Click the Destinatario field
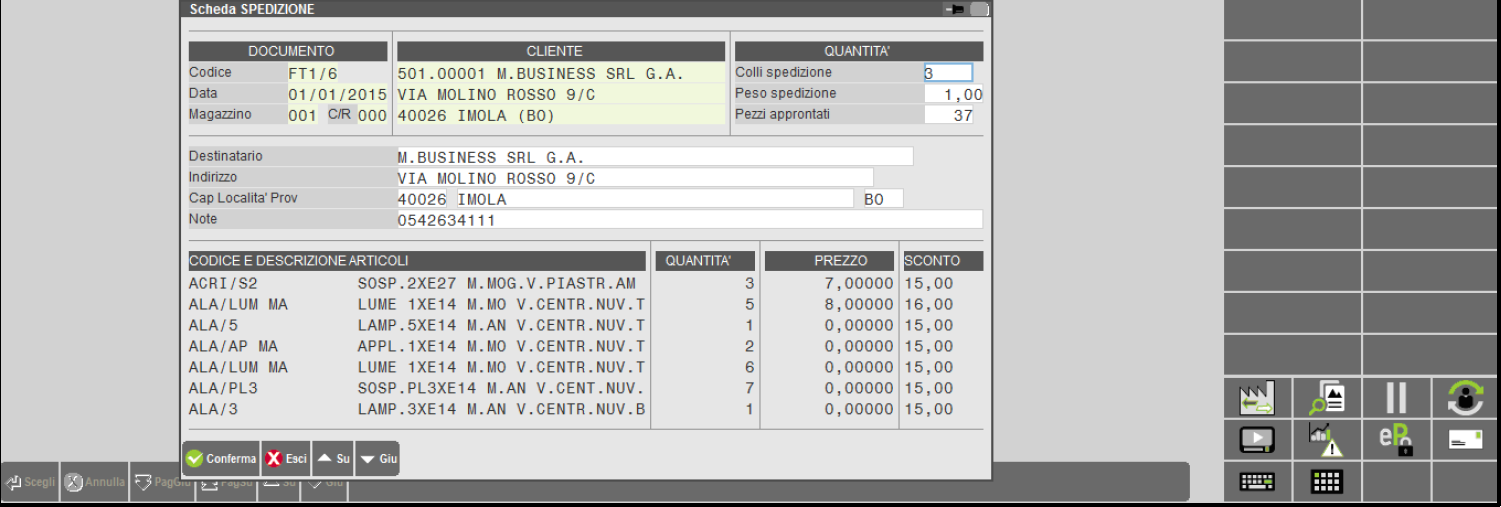 [654, 157]
